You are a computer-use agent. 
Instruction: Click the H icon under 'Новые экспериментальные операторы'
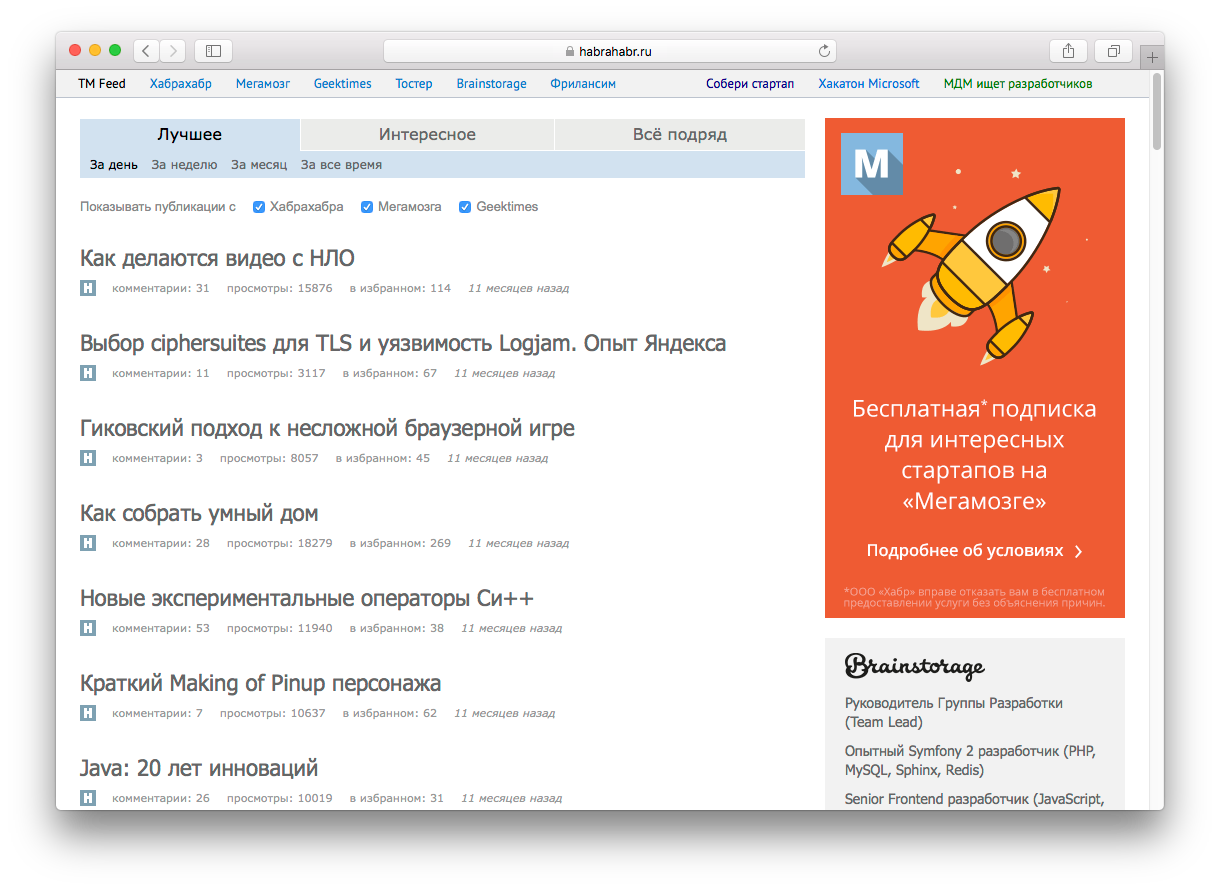click(x=88, y=628)
